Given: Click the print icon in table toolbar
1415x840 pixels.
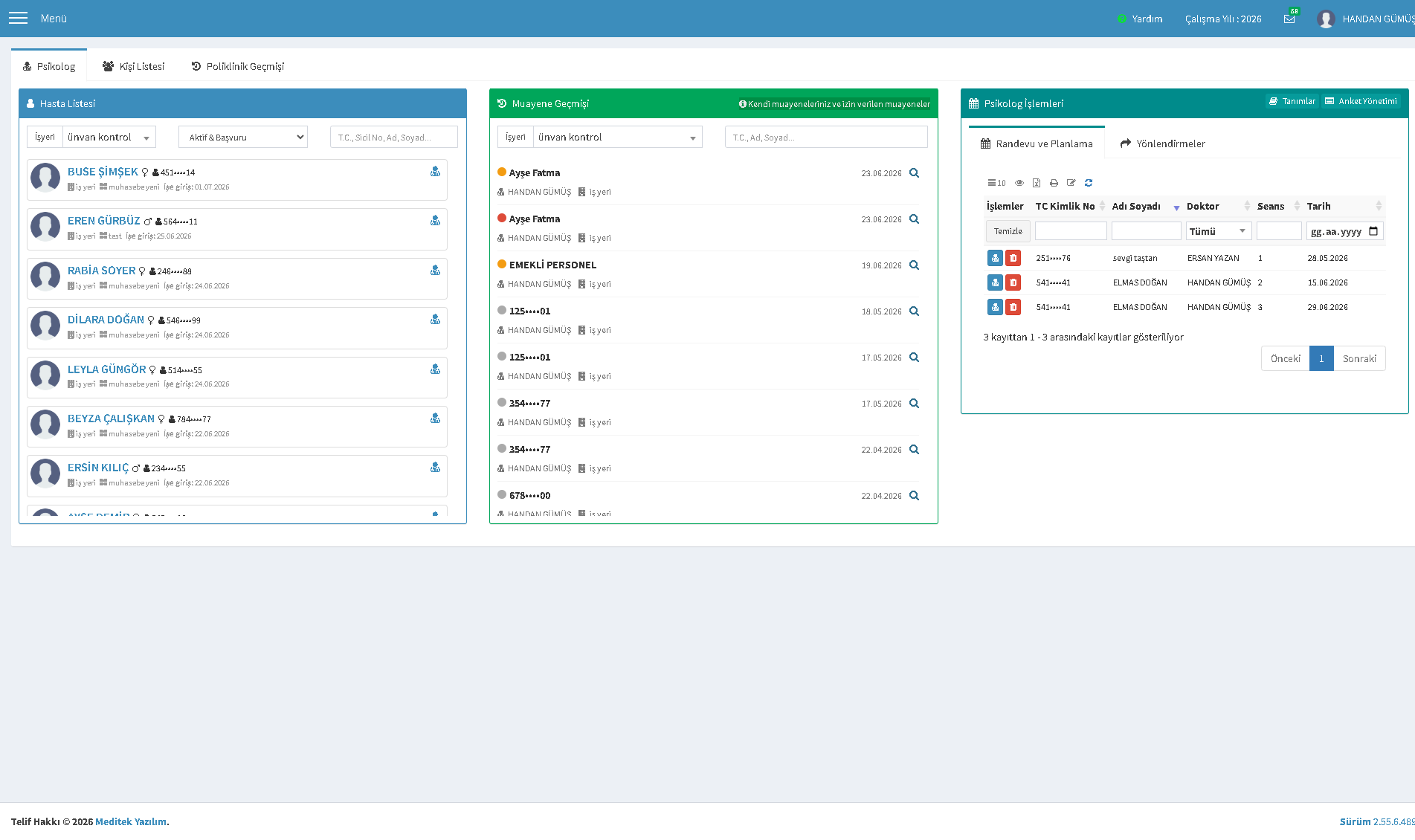Looking at the screenshot, I should [x=1054, y=183].
